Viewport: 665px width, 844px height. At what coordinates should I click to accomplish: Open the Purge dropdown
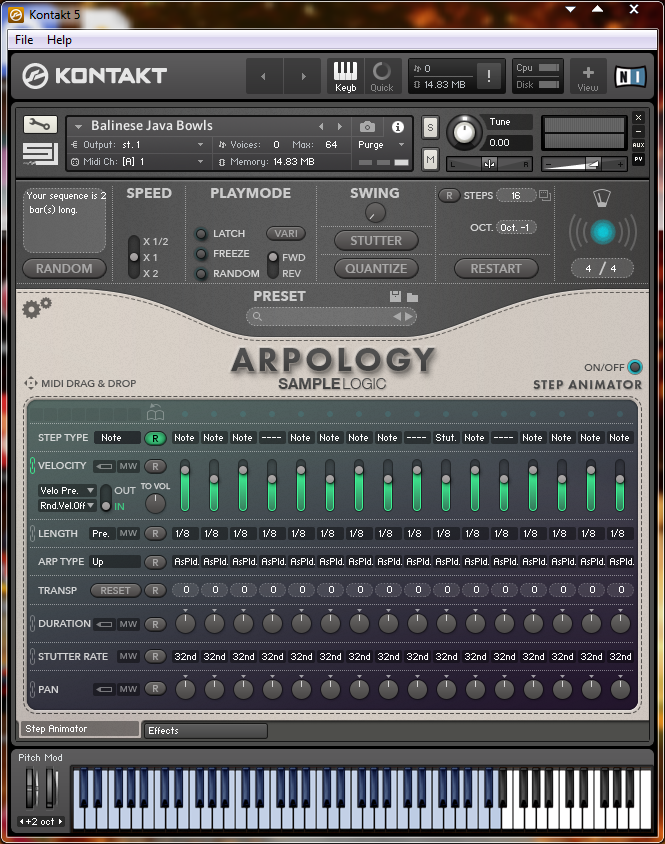(381, 145)
